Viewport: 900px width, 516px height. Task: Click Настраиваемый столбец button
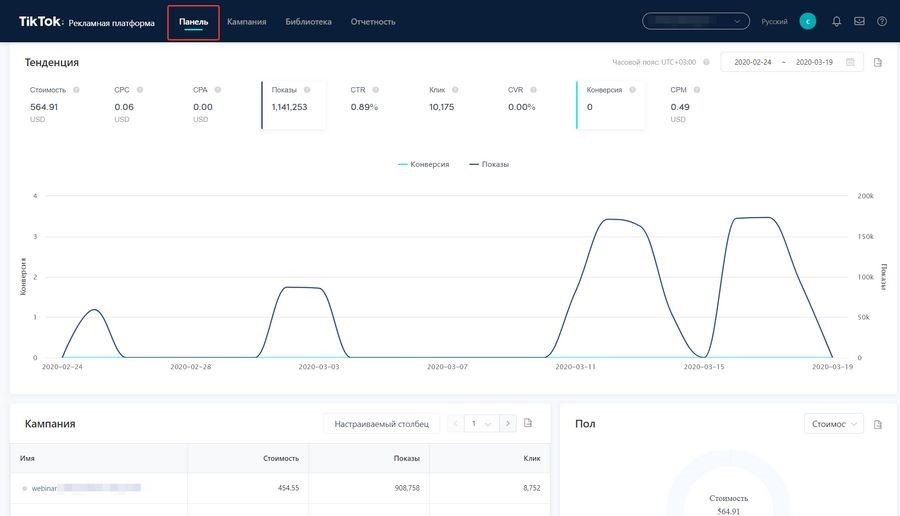382,424
